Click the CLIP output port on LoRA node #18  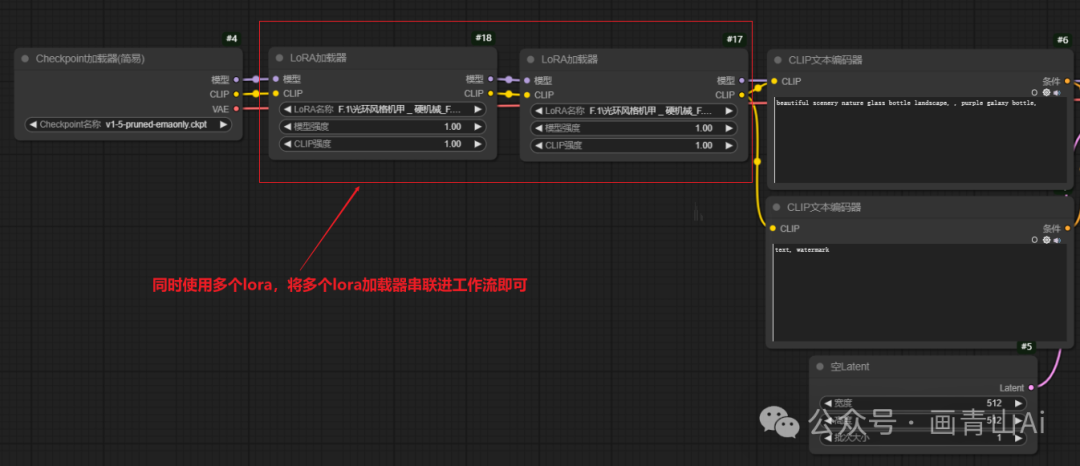[490, 94]
